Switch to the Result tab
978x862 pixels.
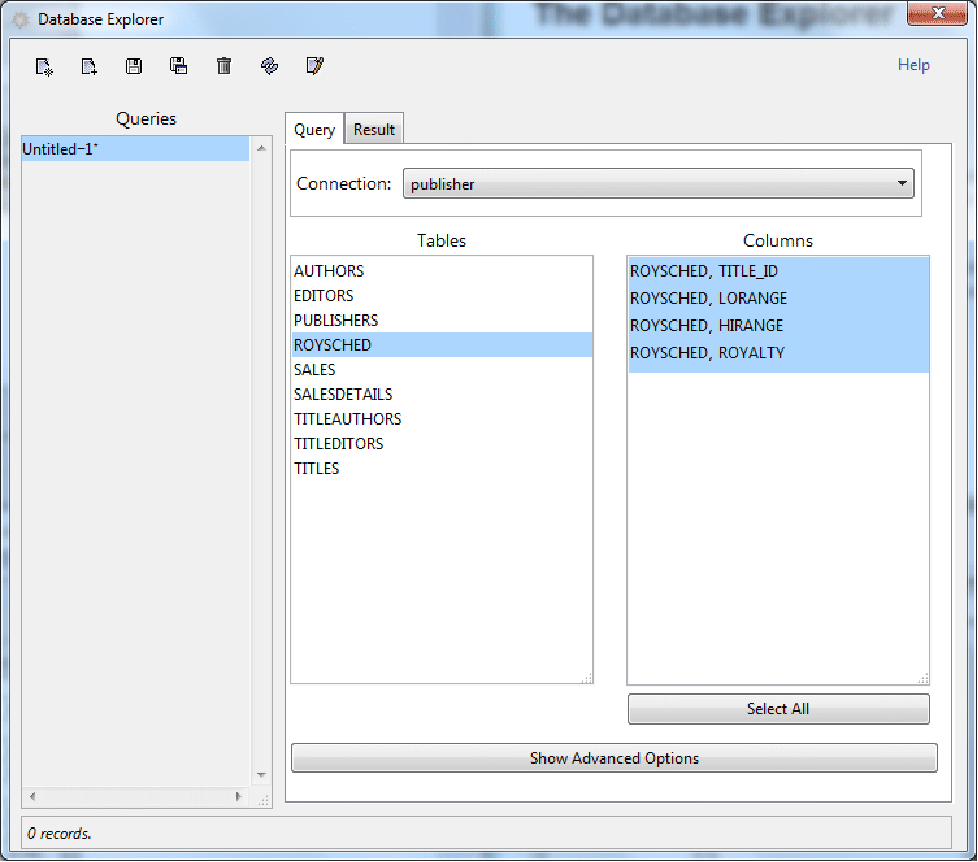(x=374, y=130)
